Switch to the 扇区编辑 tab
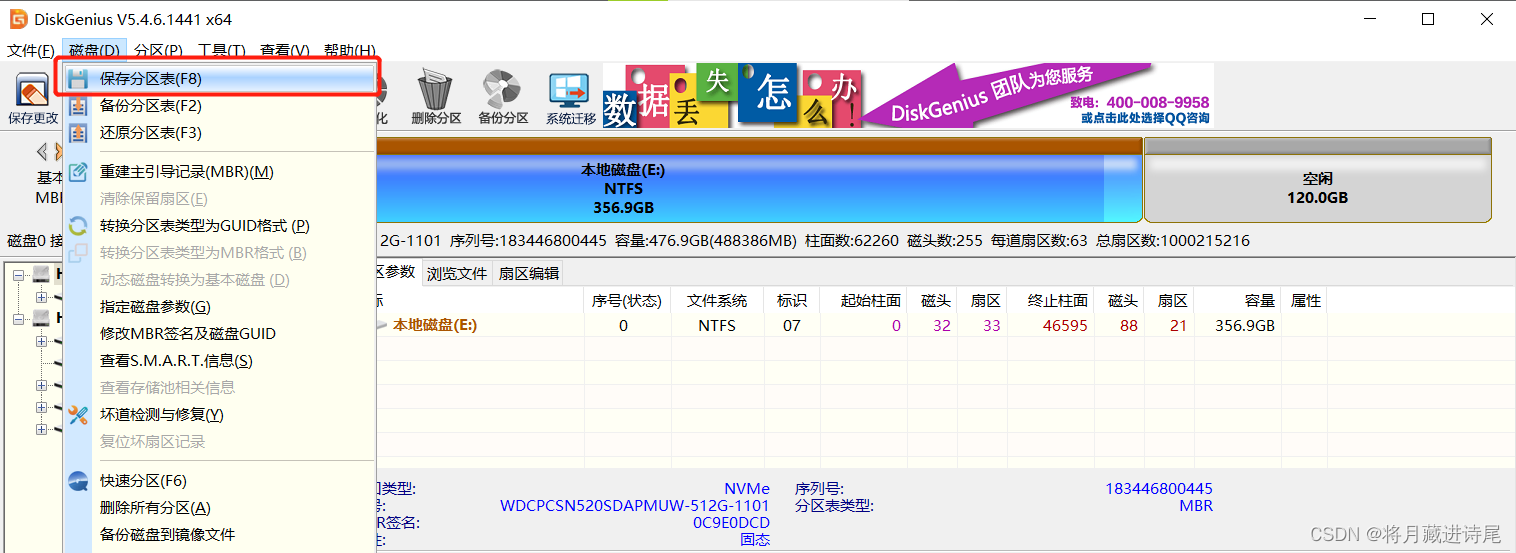This screenshot has width=1516, height=553. 529,273
